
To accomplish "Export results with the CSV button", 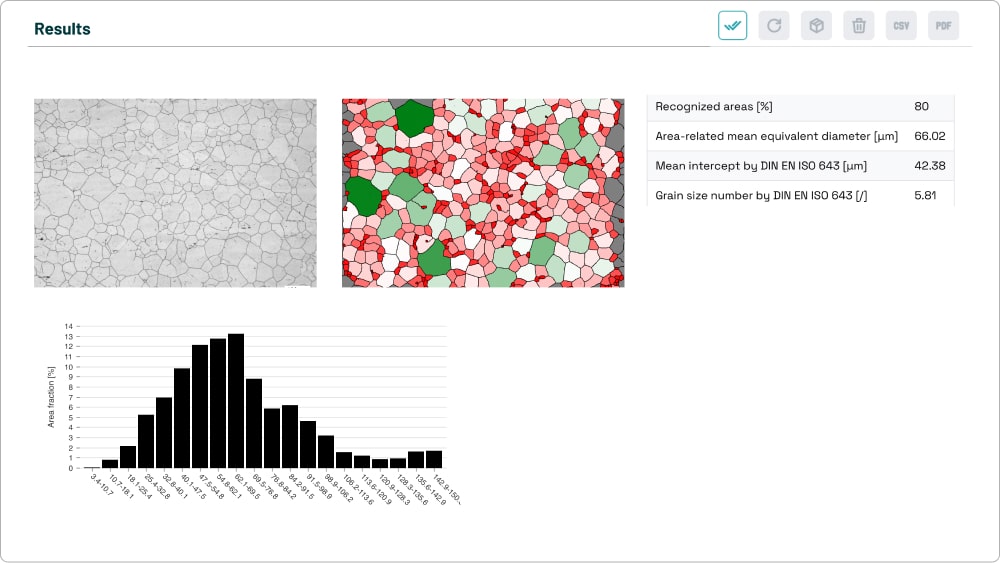I will [901, 26].
